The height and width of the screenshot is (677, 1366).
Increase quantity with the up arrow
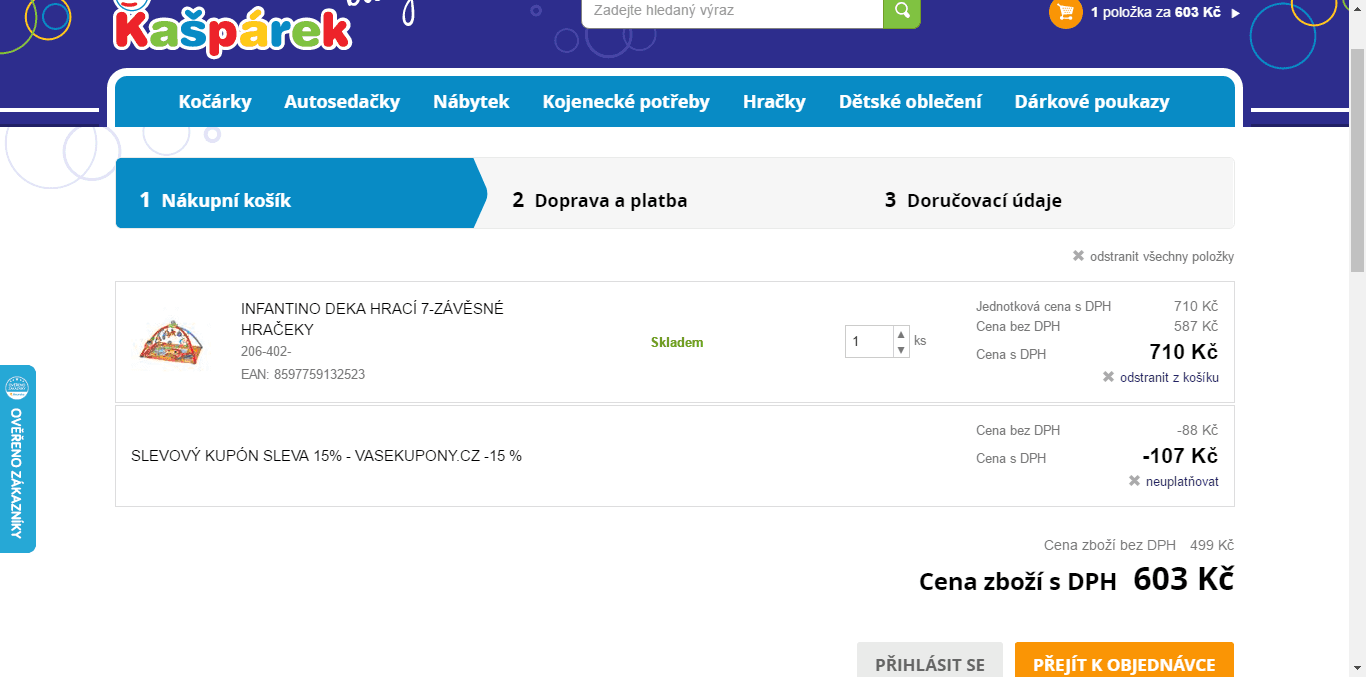(x=901, y=334)
